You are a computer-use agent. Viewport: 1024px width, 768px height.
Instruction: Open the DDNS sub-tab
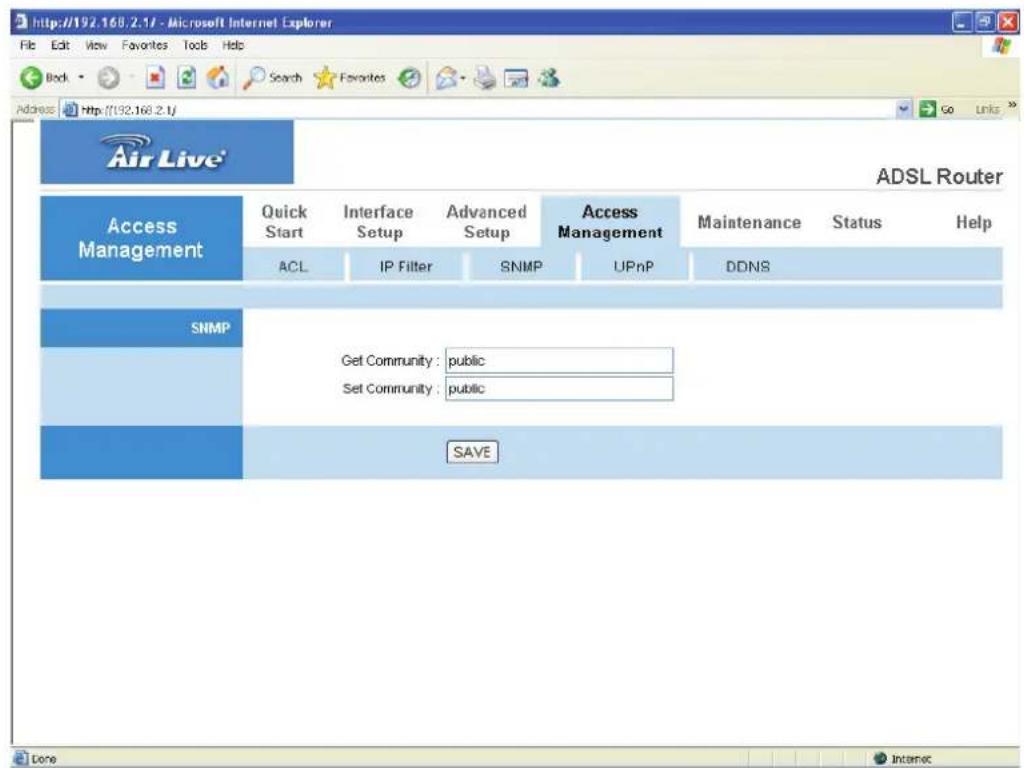pyautogui.click(x=748, y=266)
